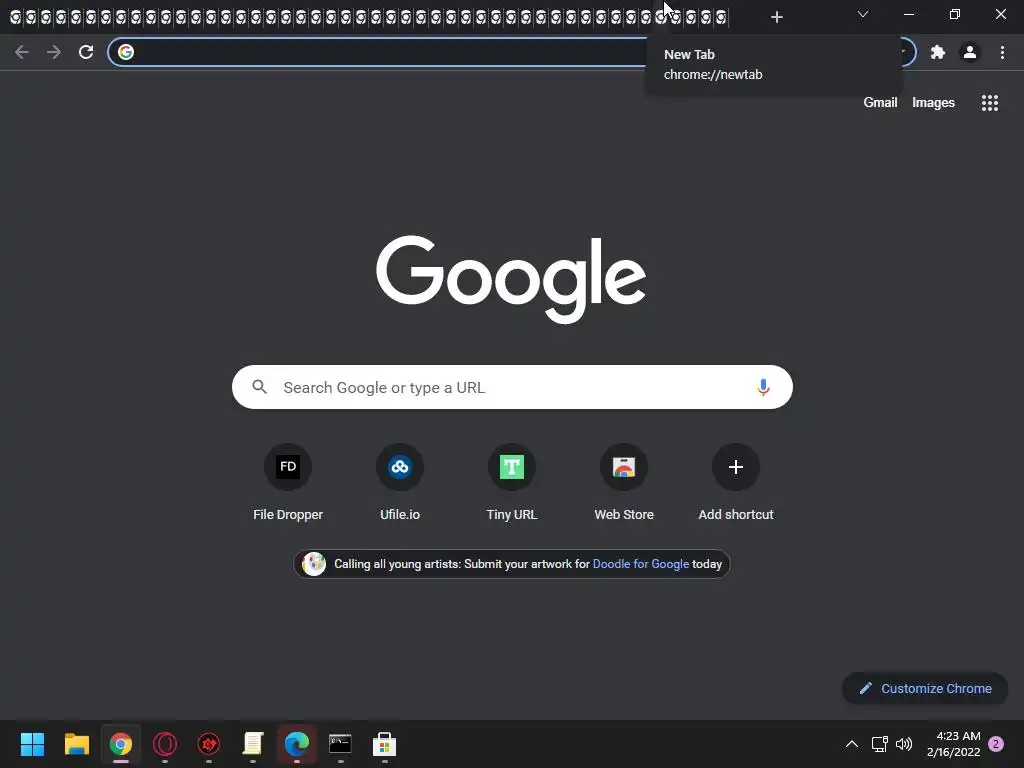Click Add shortcut plus tile

[736, 482]
